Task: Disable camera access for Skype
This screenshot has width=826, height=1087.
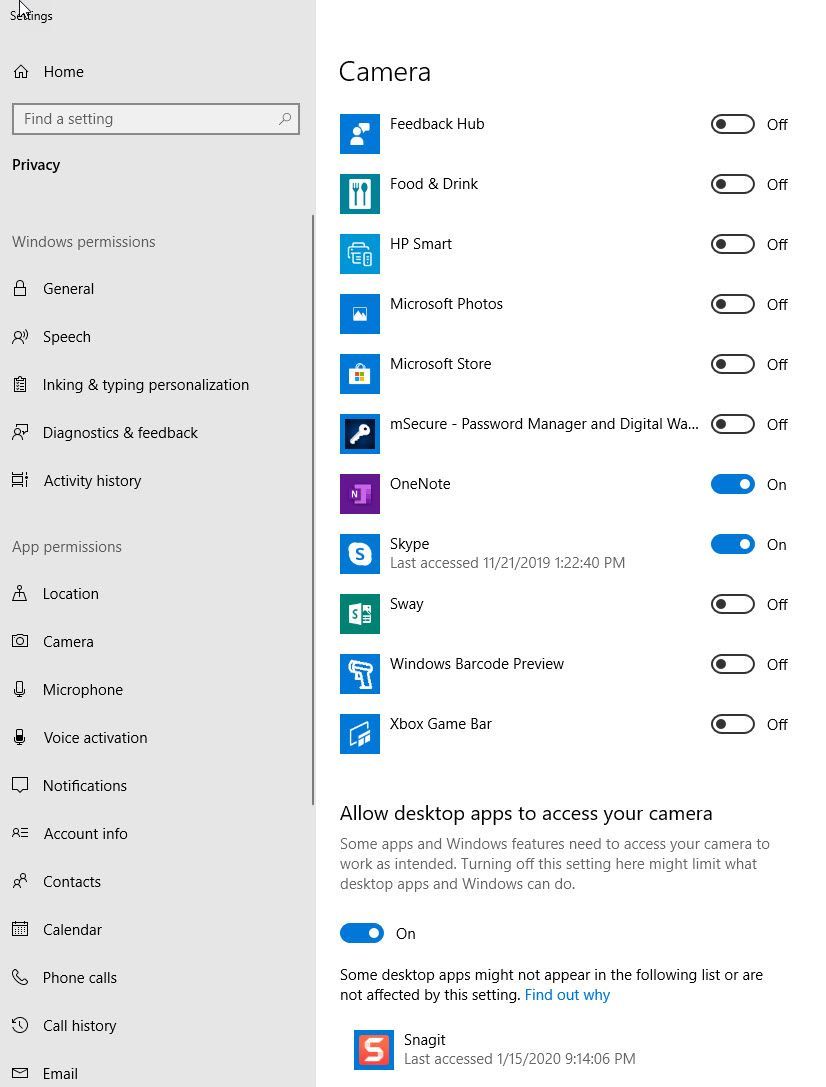Action: click(732, 544)
